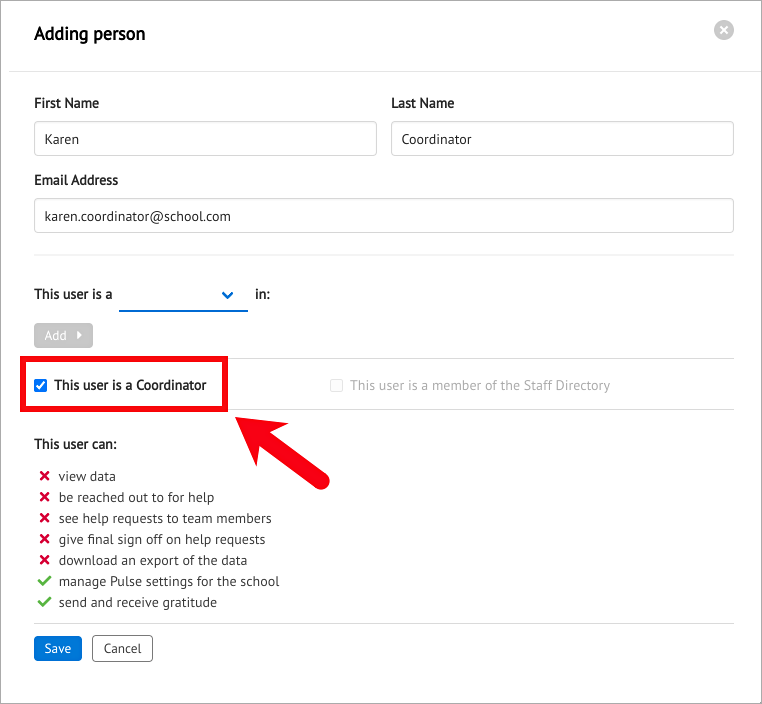Screen dimensions: 762x704
Task: Click green check beside 'send and receive gratitude'
Action: pyautogui.click(x=44, y=602)
